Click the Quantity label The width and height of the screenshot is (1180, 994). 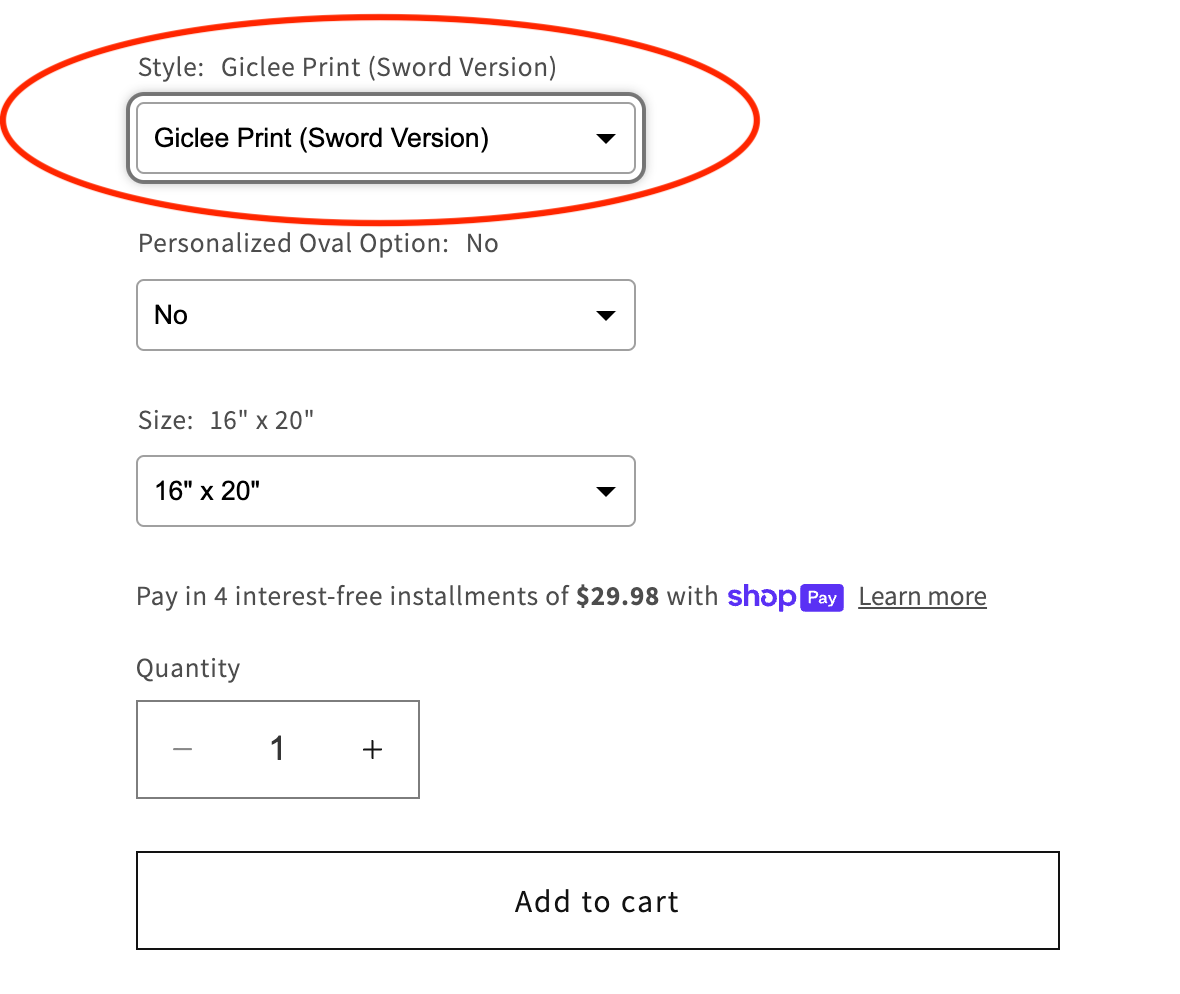pos(188,668)
